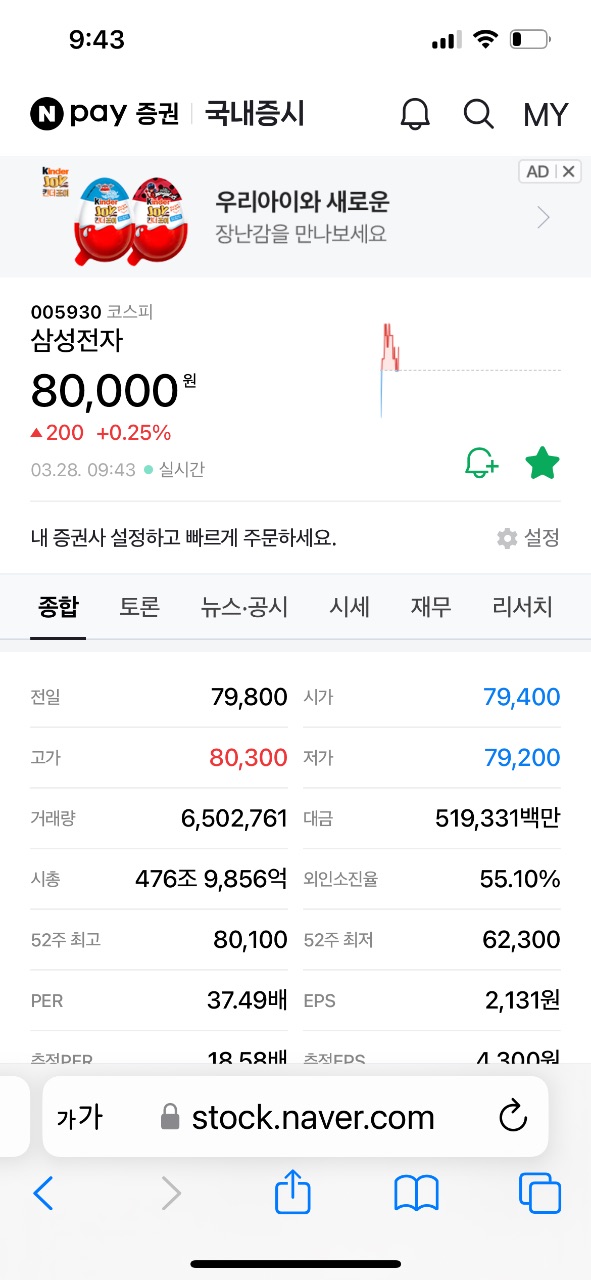
Task: Open Safari bookmarks book icon
Action: pos(417,1193)
